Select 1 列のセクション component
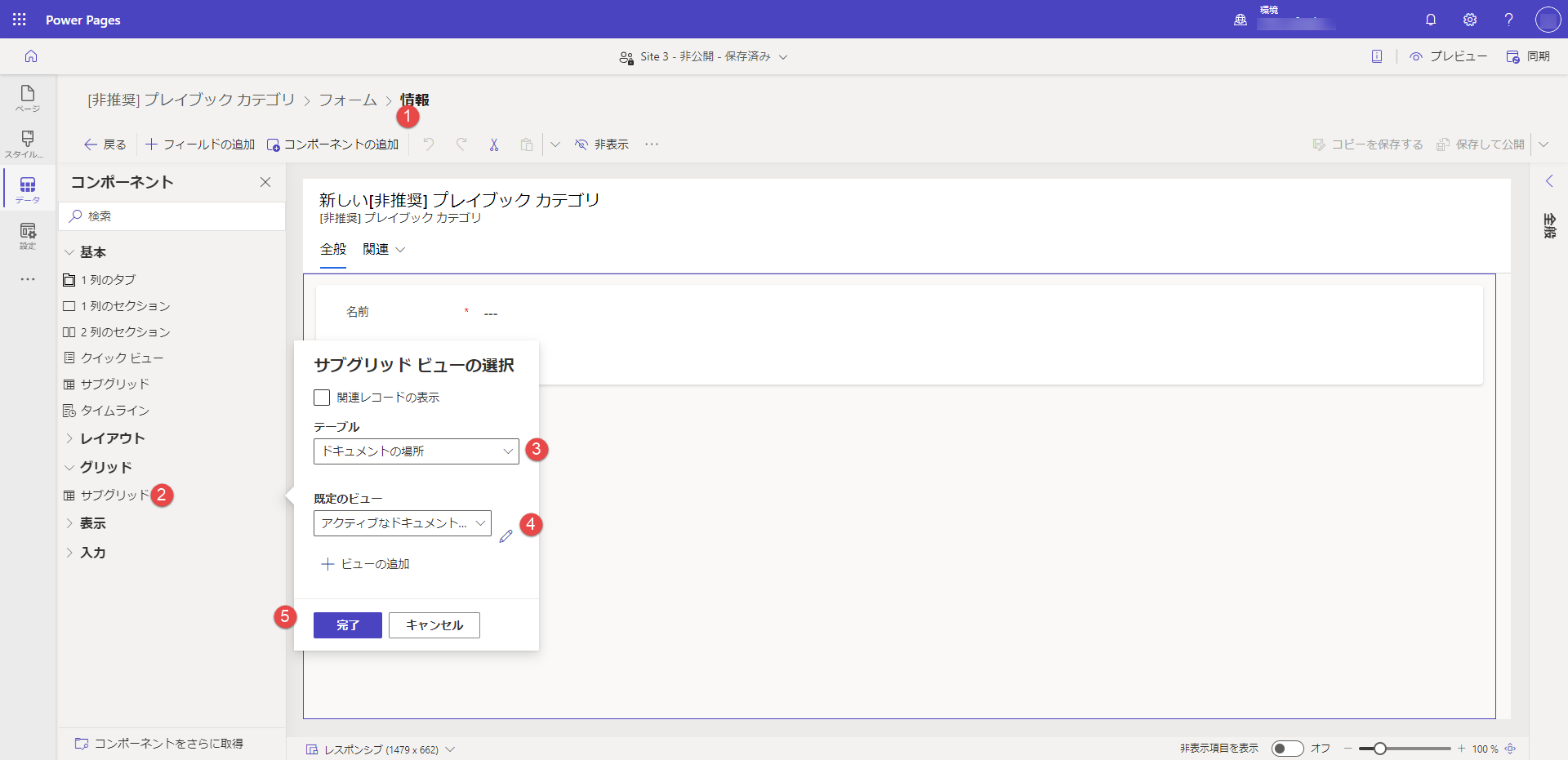Viewport: 1568px width, 760px height. [x=117, y=306]
